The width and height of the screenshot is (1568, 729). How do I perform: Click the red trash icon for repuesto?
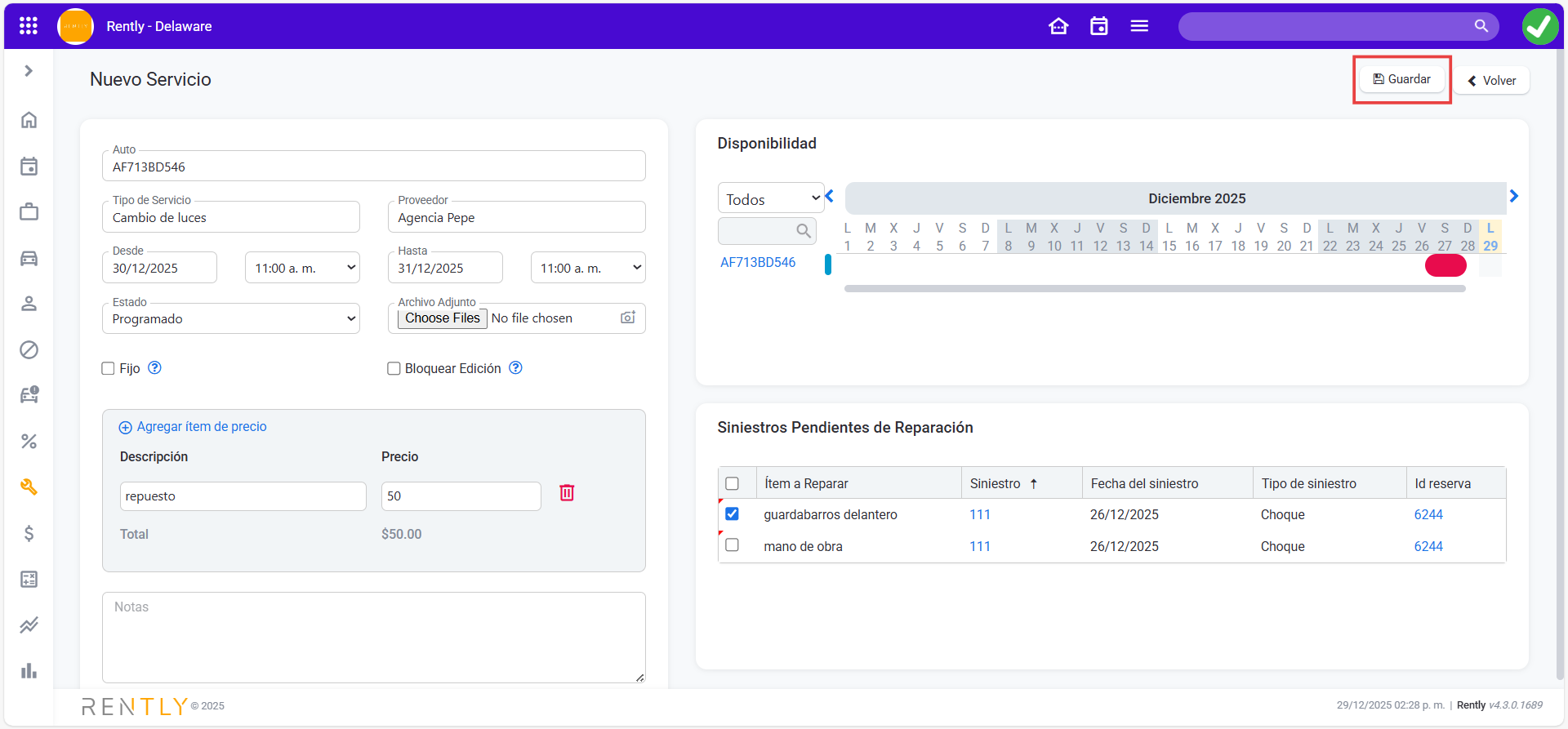pyautogui.click(x=567, y=493)
